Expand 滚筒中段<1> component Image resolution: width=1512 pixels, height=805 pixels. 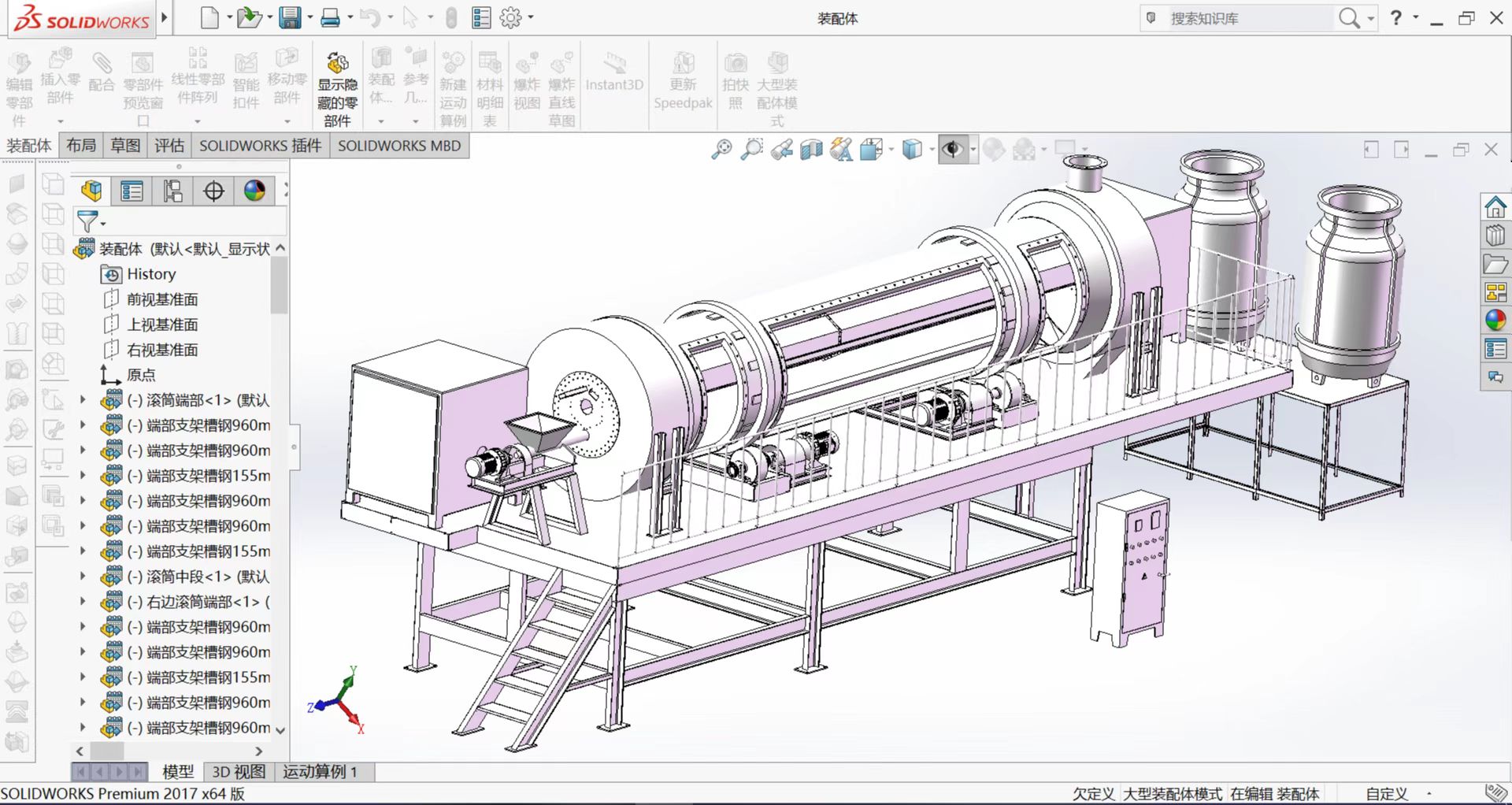[83, 577]
